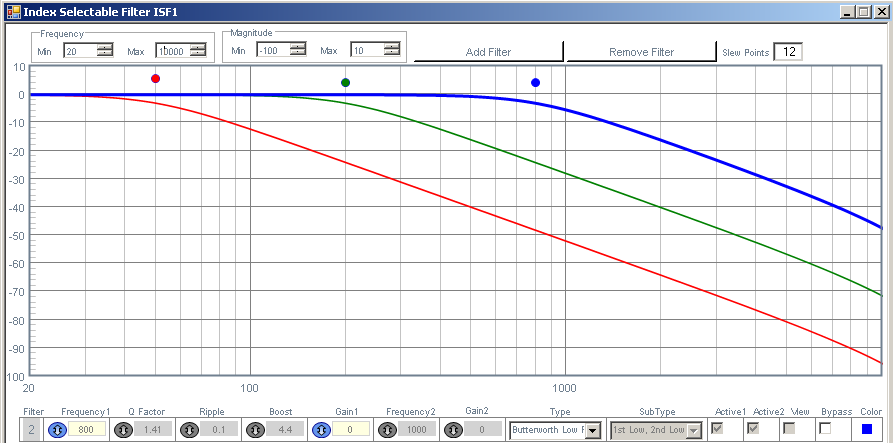Click the Ripple value 0.1 field
This screenshot has width=893, height=443.
(x=219, y=430)
